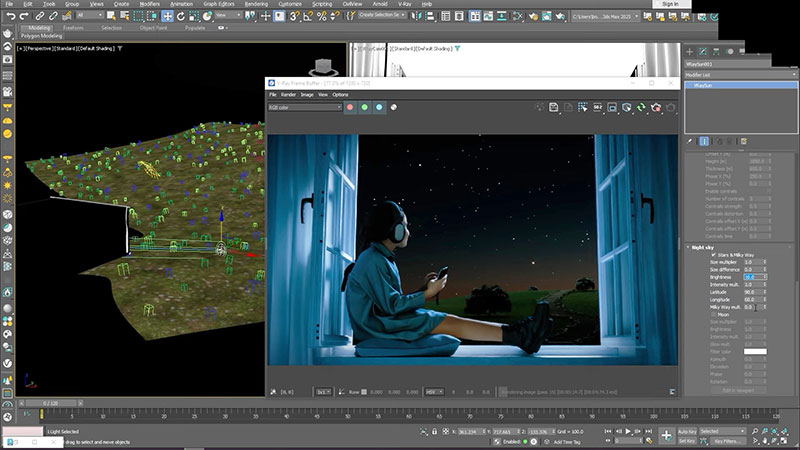Open the Rendering menu
Image resolution: width=800 pixels, height=450 pixels.
click(256, 4)
